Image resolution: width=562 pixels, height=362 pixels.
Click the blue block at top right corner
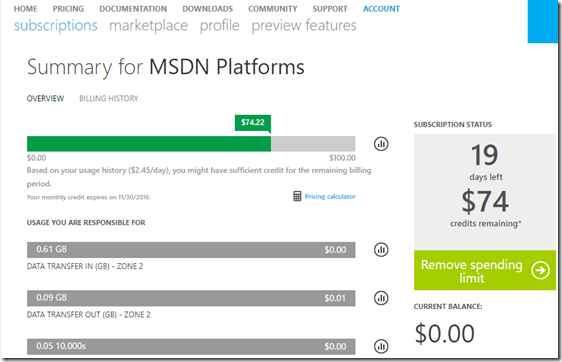(x=542, y=22)
